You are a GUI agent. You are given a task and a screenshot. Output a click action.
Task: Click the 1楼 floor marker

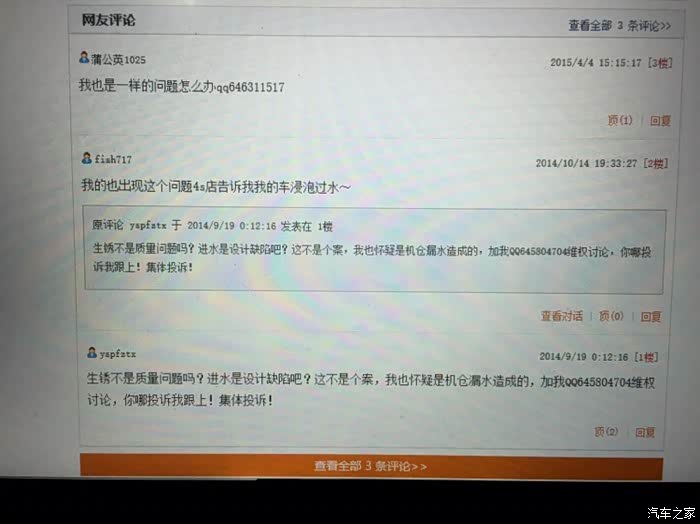646,357
